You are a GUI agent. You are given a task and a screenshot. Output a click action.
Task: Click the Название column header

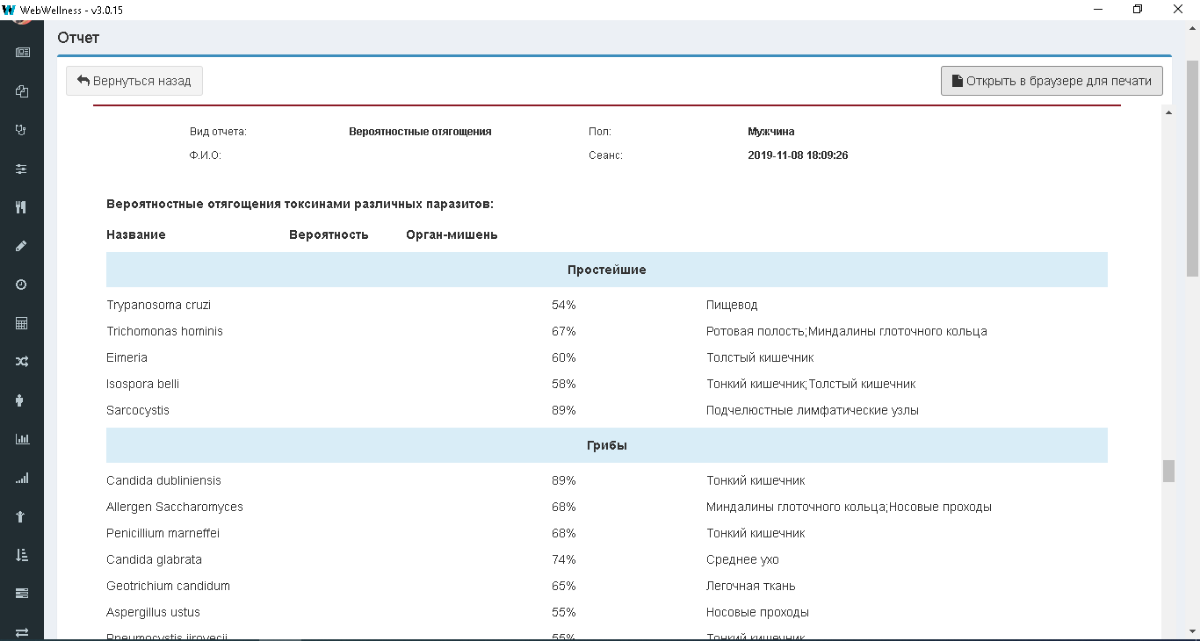pyautogui.click(x=136, y=235)
